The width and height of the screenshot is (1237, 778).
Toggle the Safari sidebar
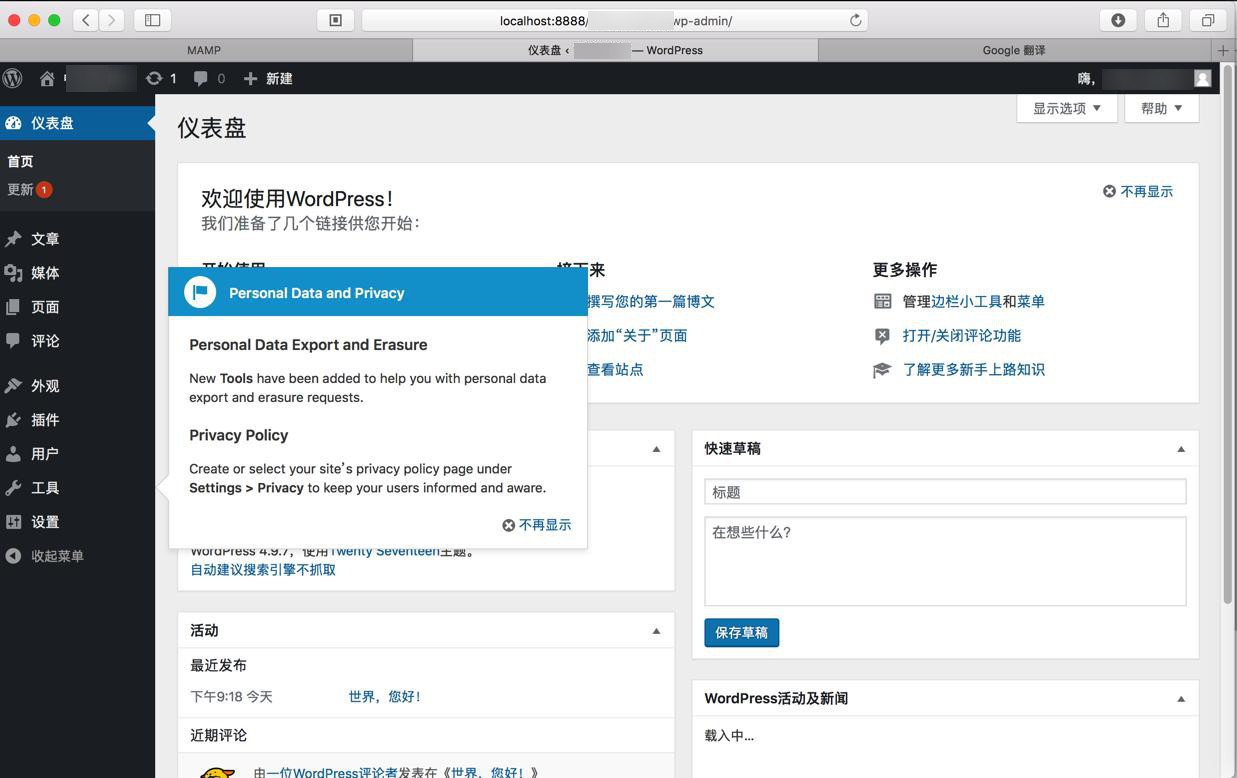[153, 20]
